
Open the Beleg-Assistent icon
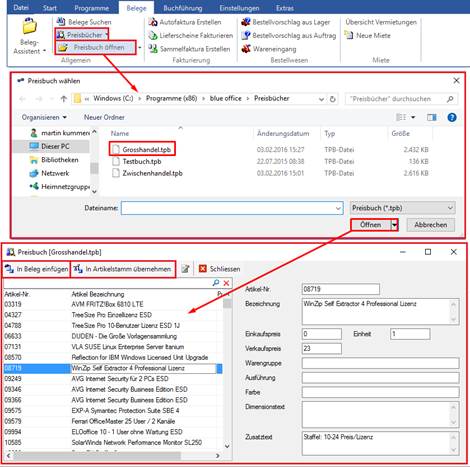[29, 26]
